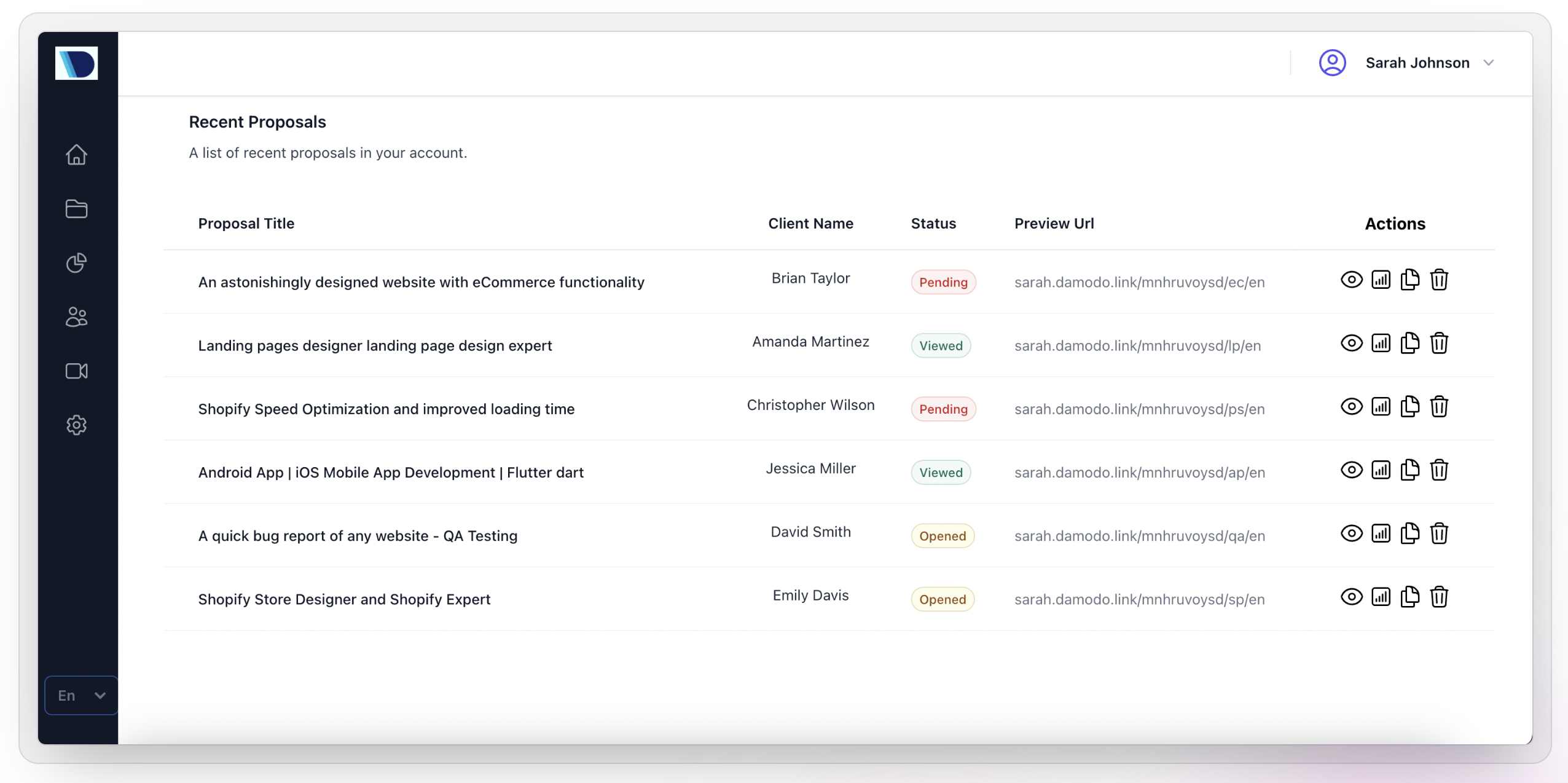1568x783 pixels.
Task: Open the settings gear in sidebar
Action: tap(76, 425)
